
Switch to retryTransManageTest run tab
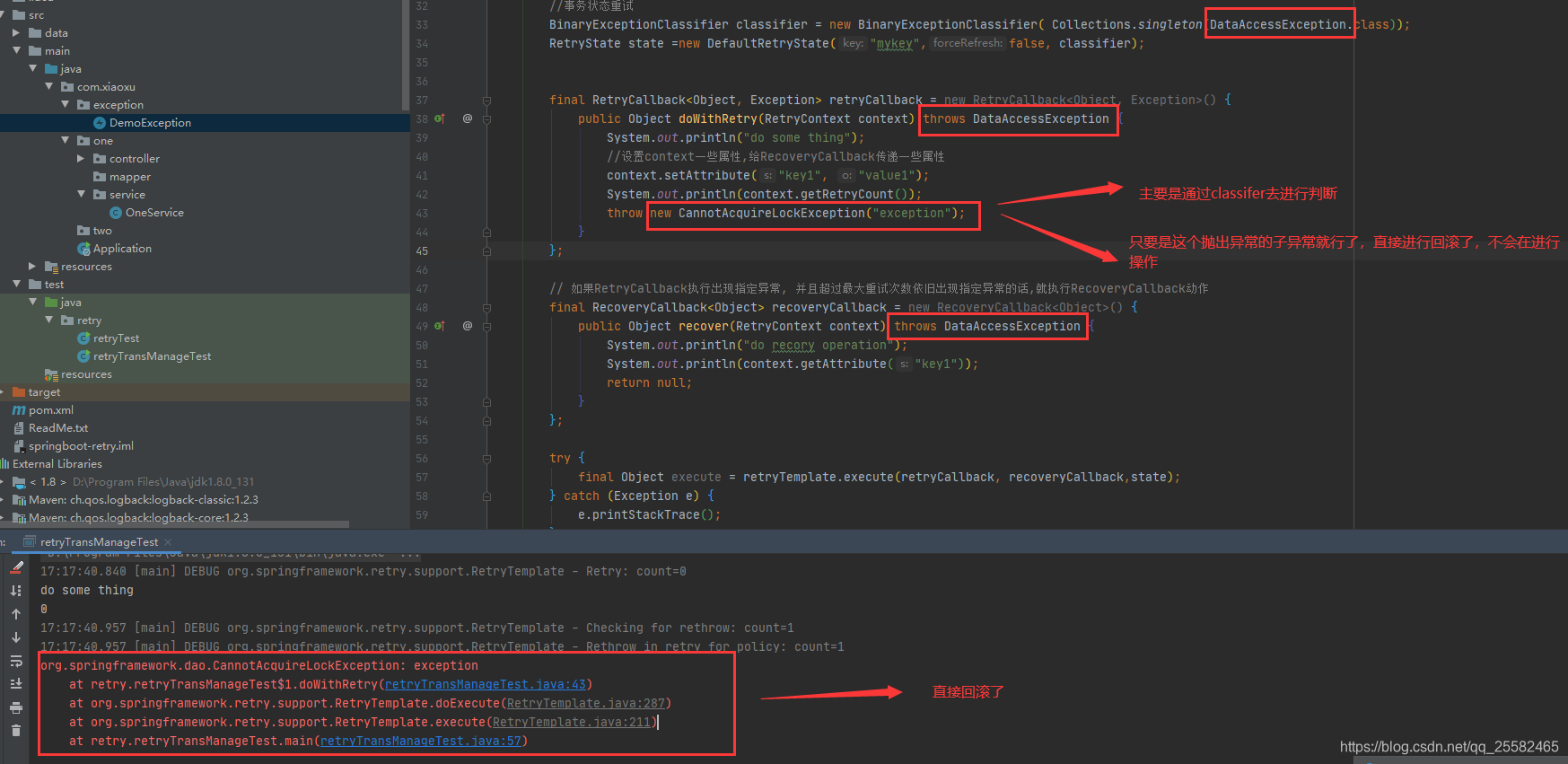99,542
